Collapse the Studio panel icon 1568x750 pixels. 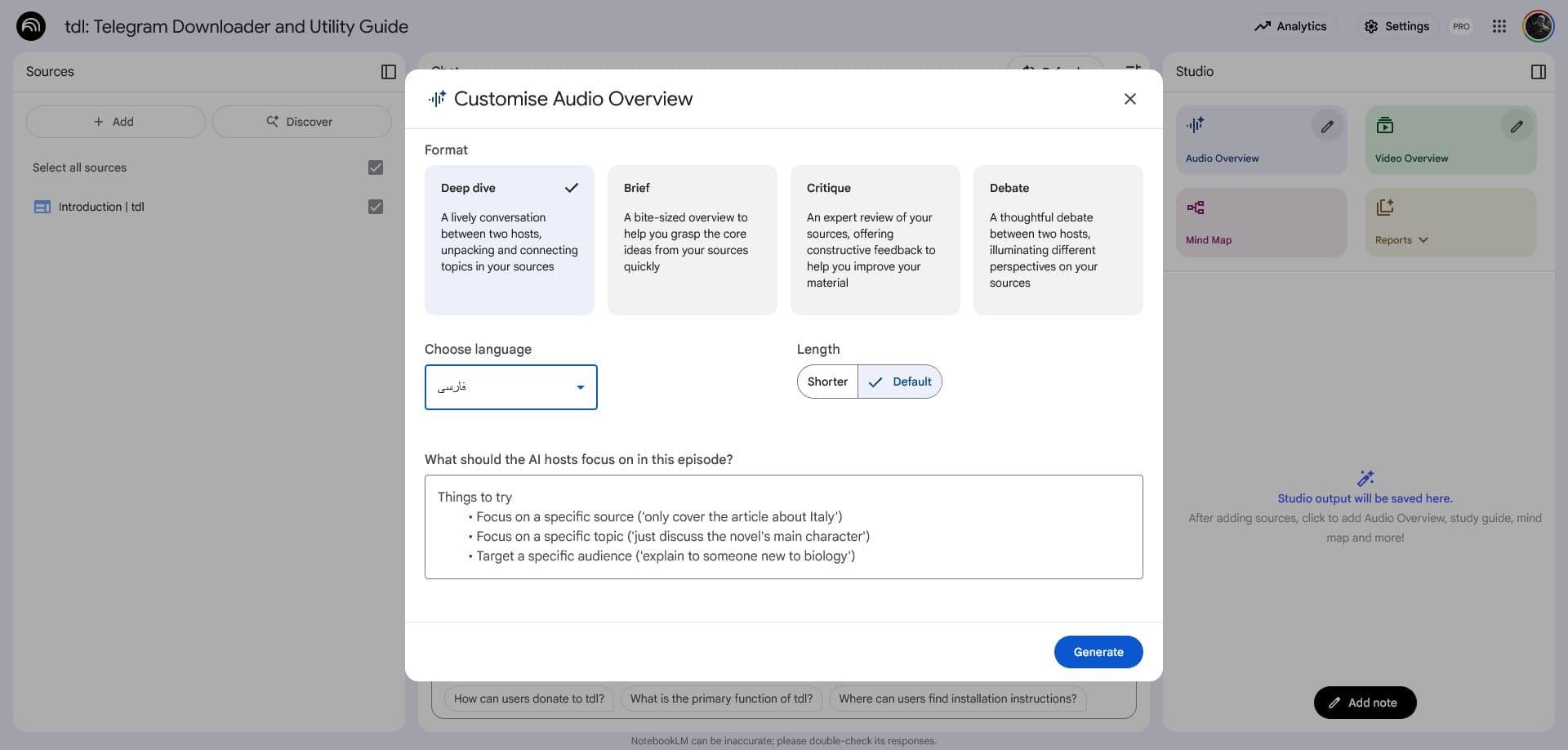pyautogui.click(x=1538, y=72)
